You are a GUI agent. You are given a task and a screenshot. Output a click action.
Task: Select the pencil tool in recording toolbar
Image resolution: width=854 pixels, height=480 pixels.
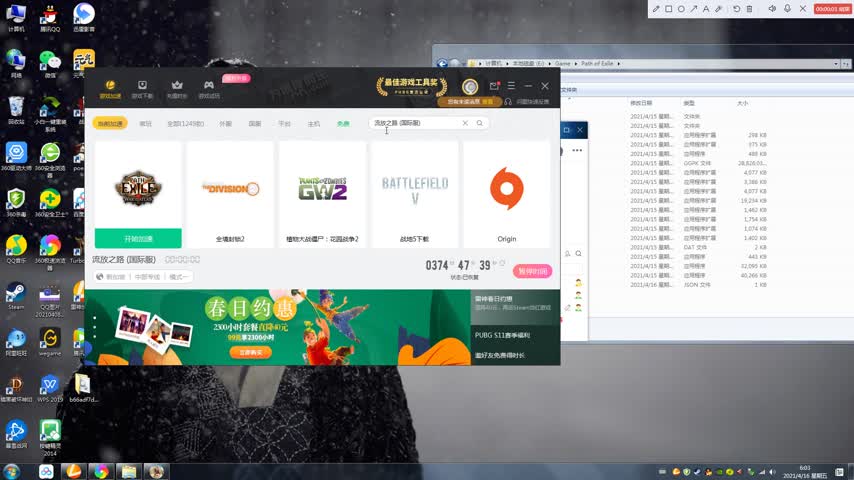655,9
